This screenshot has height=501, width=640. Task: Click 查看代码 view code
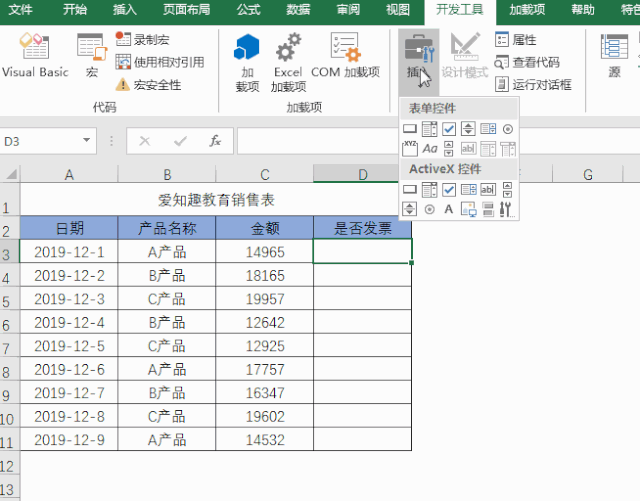pyautogui.click(x=527, y=62)
